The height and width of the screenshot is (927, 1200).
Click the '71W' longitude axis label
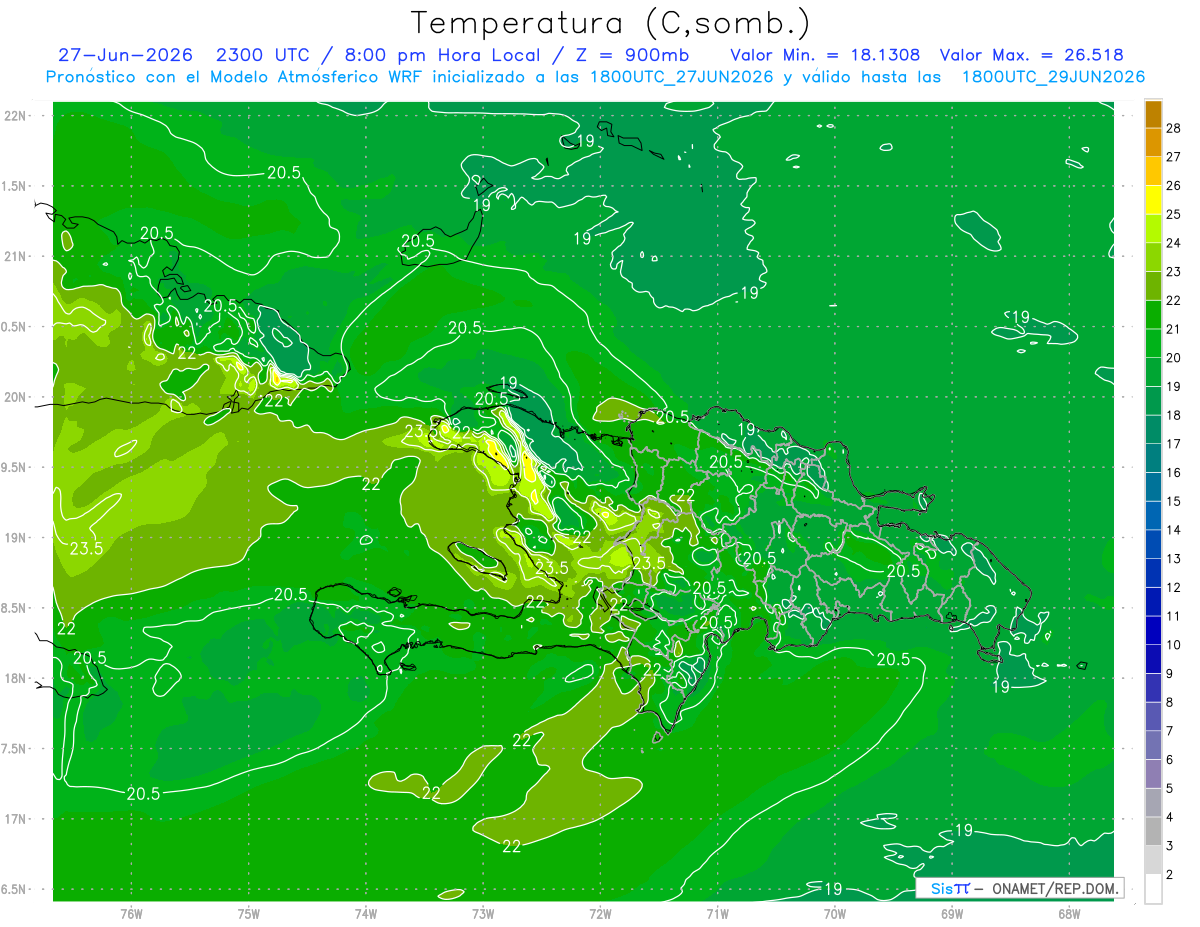(717, 913)
